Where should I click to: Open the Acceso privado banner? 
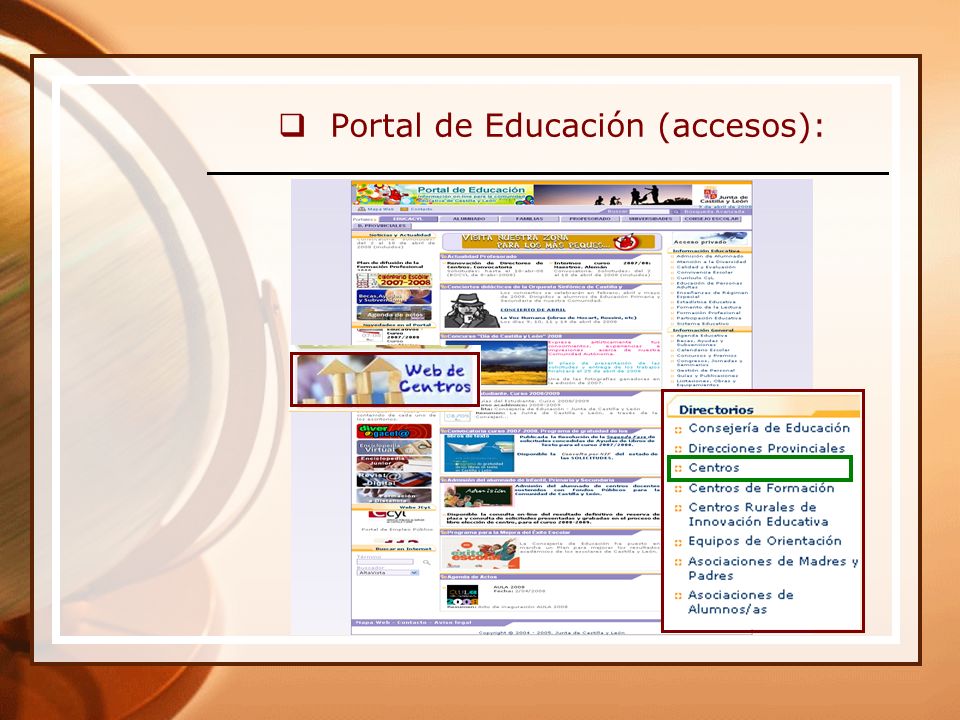pos(710,239)
